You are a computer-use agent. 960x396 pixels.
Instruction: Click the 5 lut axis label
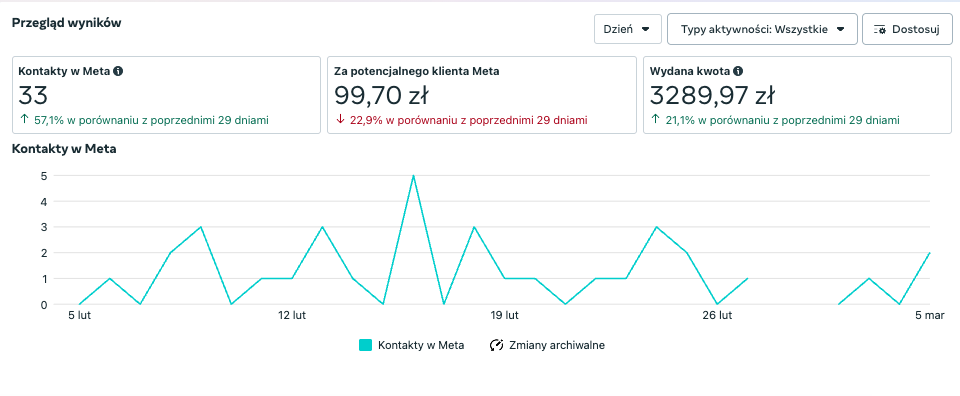80,316
